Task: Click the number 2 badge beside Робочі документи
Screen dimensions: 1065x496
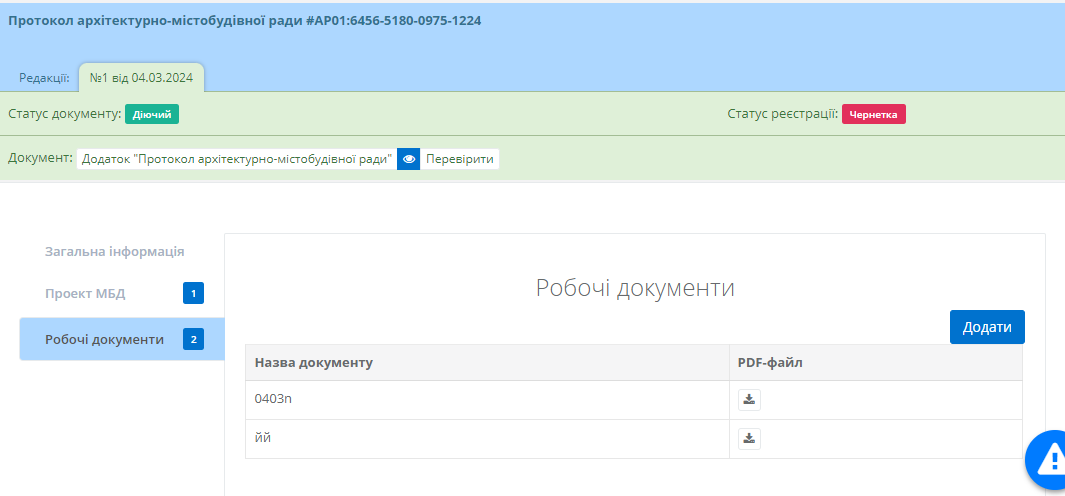Action: [x=193, y=340]
